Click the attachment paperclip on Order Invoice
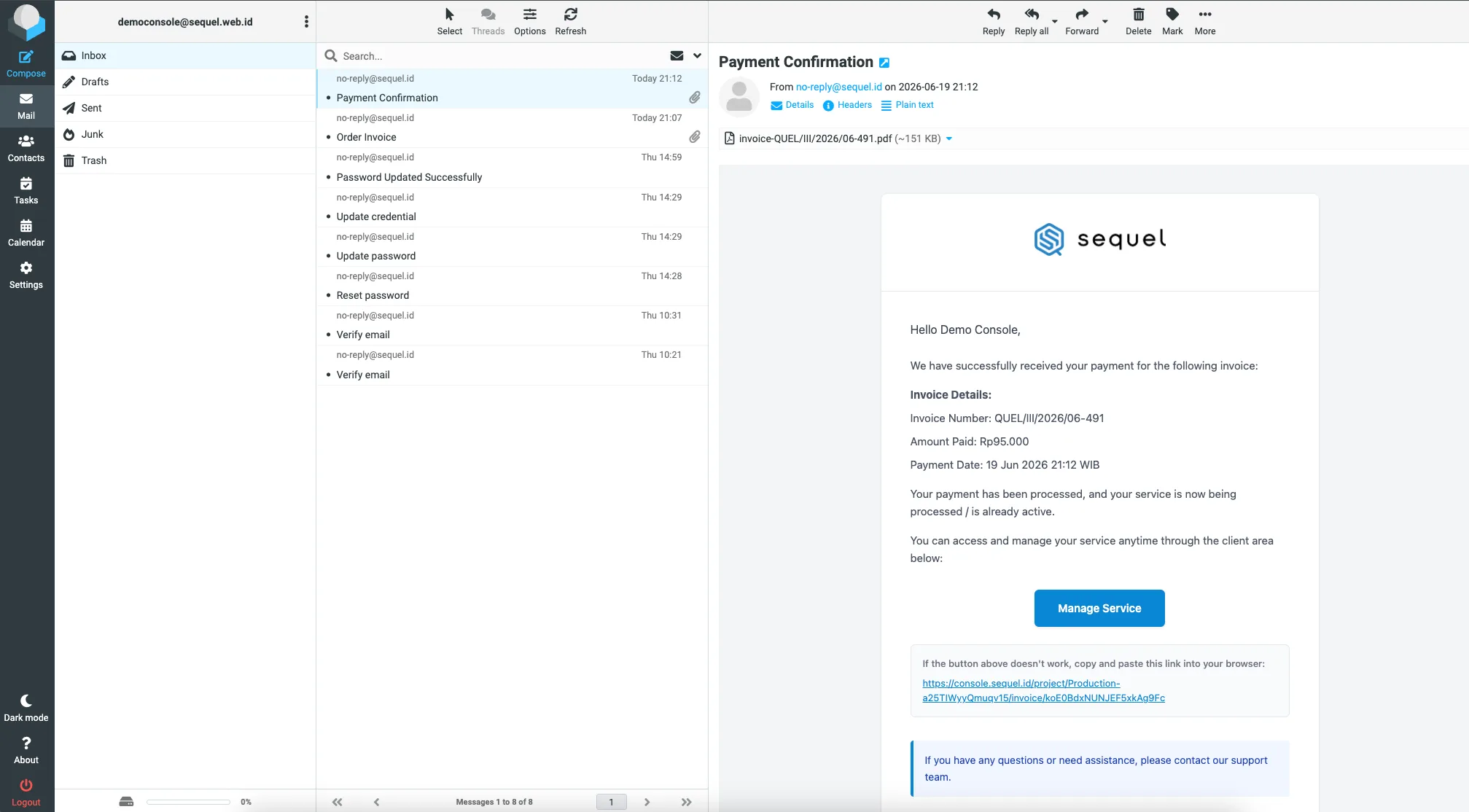 coord(695,137)
